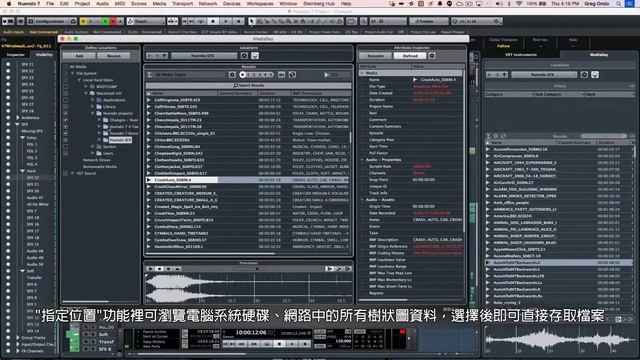Click the macOS Spotlight search icon

click(x=619, y=4)
